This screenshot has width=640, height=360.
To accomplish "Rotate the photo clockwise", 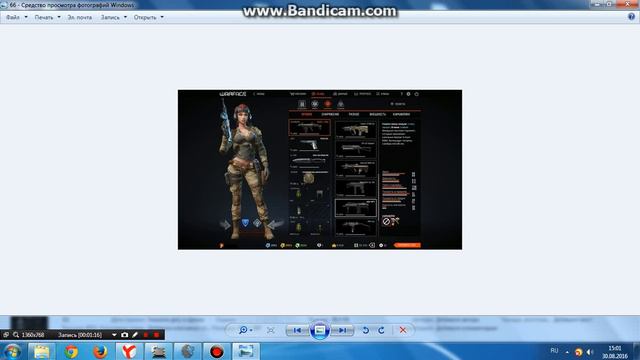I will pyautogui.click(x=382, y=330).
